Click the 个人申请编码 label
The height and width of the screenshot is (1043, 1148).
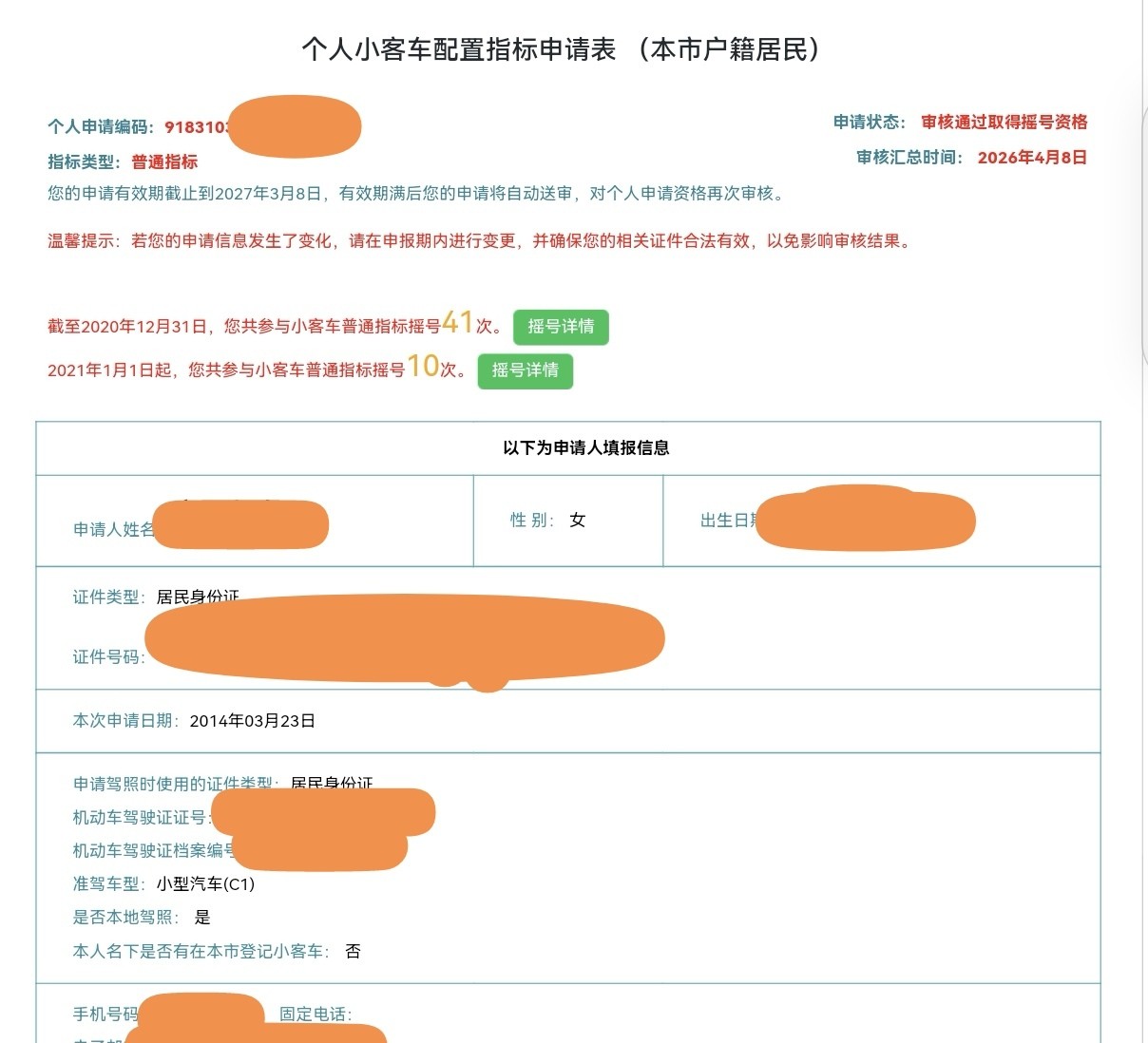click(102, 126)
